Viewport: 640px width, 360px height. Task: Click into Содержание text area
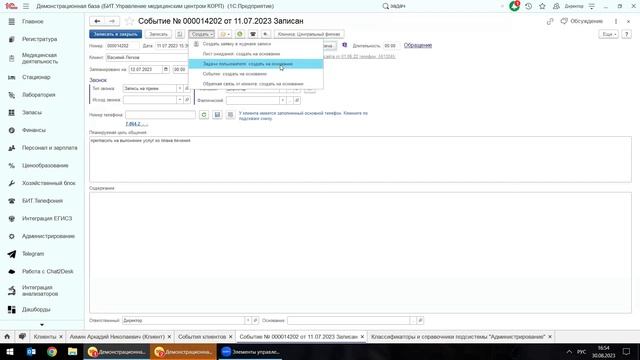click(360, 253)
